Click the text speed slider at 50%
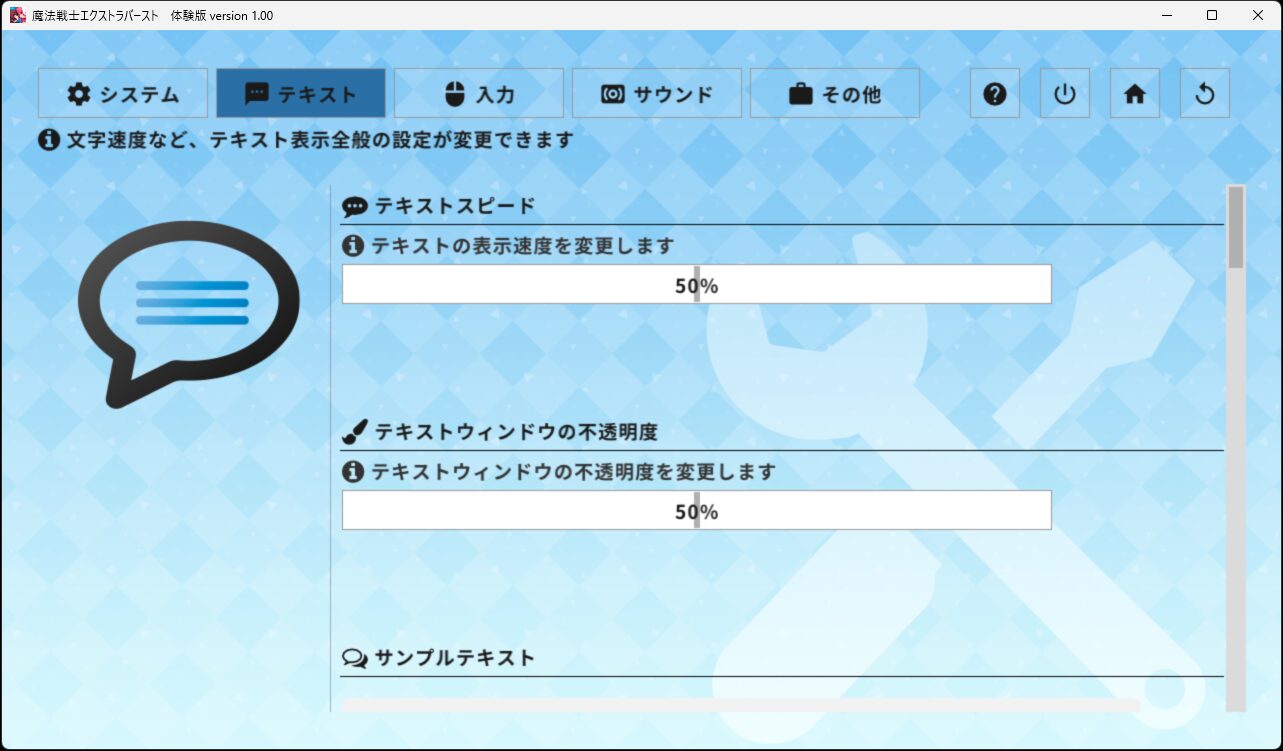Screen dimensions: 1283x751 point(697,284)
